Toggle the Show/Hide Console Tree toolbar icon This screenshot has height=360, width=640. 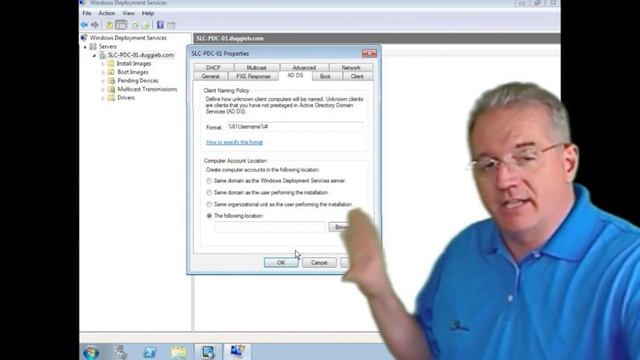point(121,25)
